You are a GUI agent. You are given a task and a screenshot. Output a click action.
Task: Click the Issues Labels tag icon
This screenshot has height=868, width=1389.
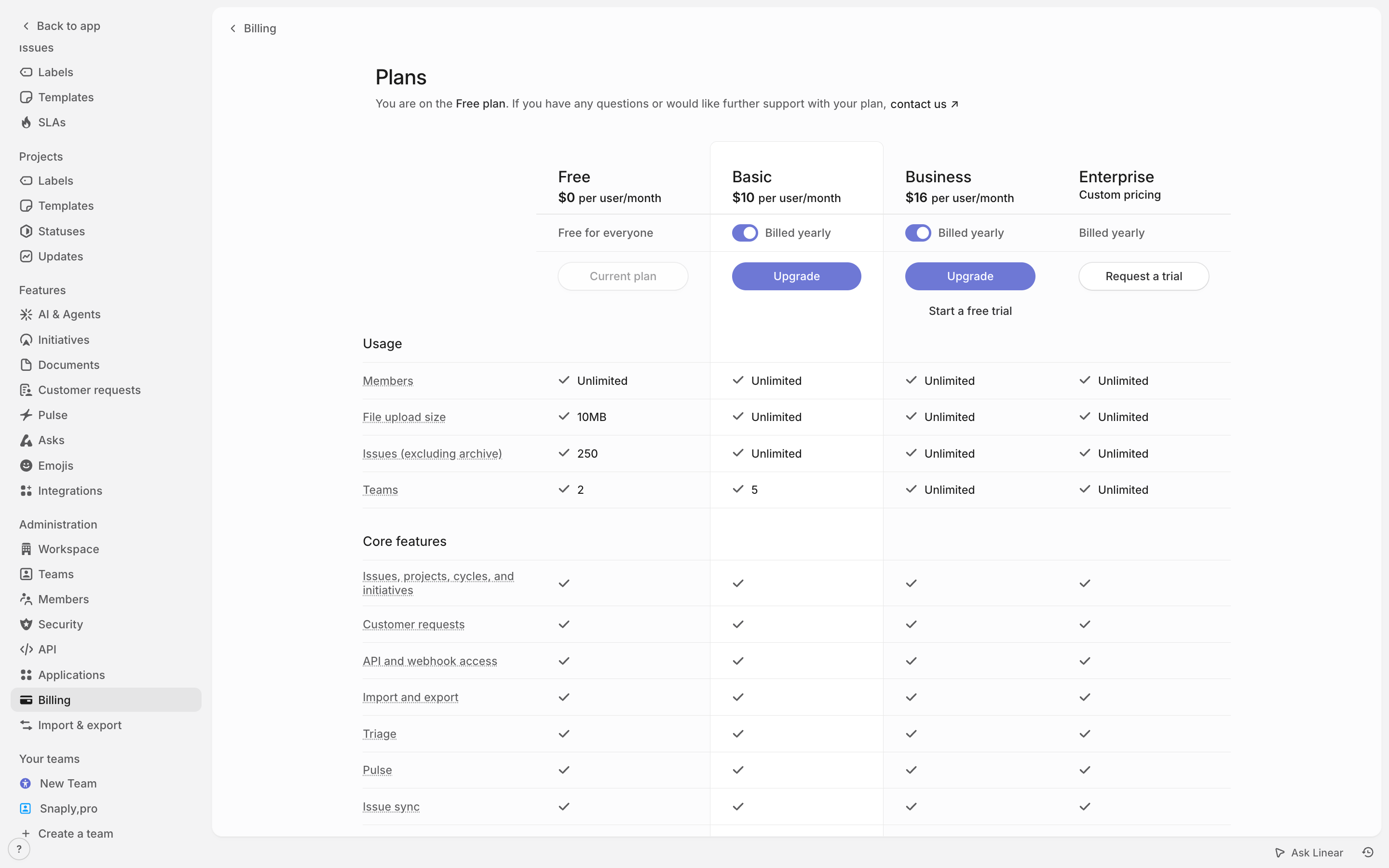[26, 72]
